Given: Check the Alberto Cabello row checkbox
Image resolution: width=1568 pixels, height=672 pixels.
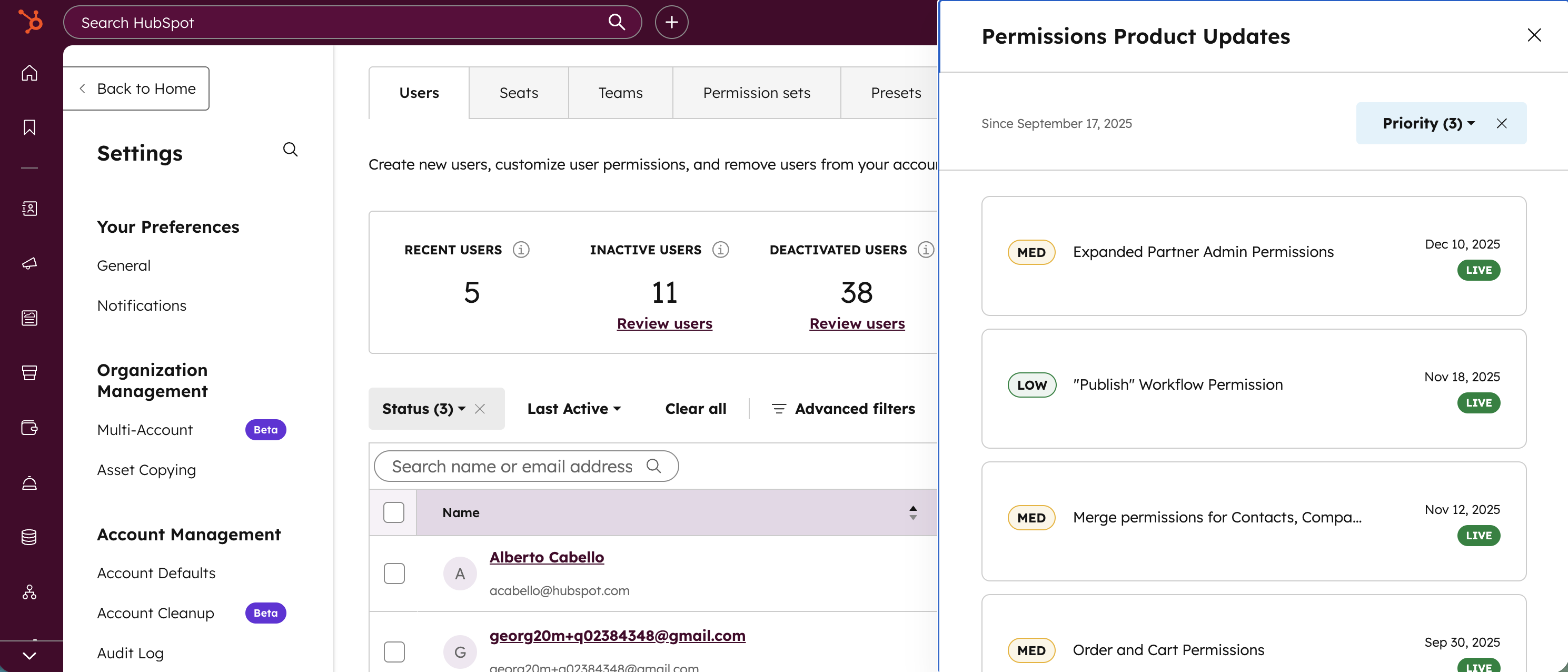Looking at the screenshot, I should coord(394,574).
